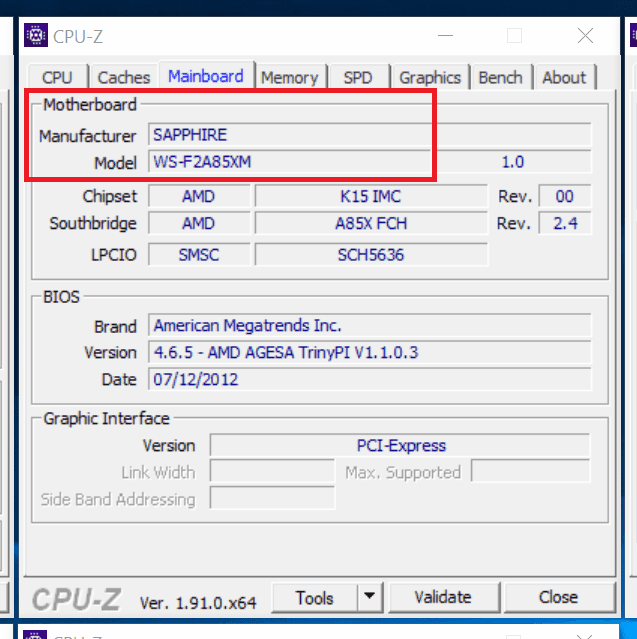Click the LPCIO label
The width and height of the screenshot is (637, 639).
[x=114, y=255]
